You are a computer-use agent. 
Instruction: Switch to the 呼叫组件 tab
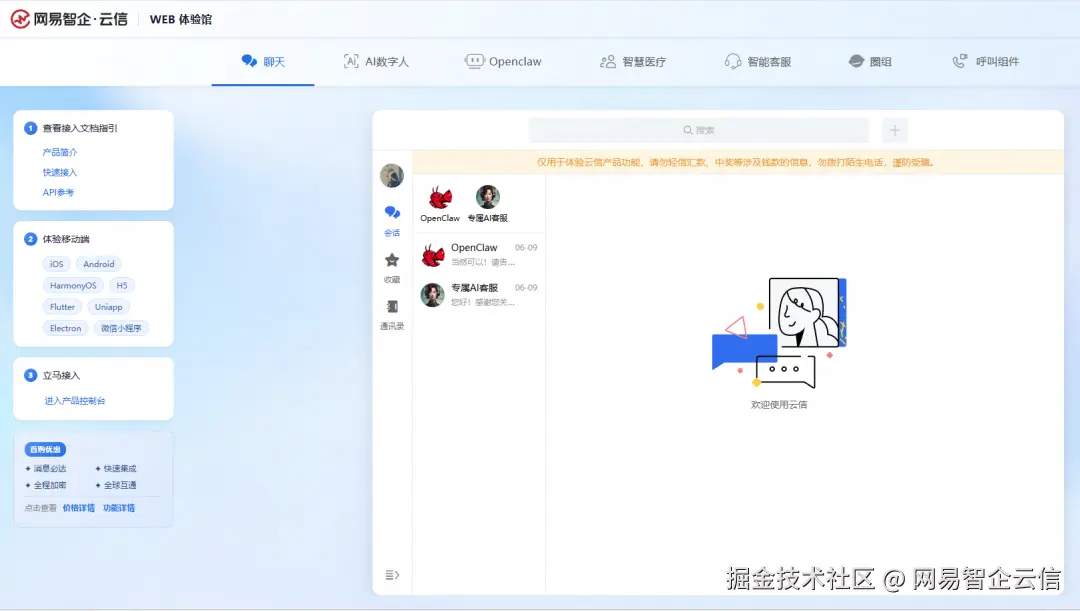[x=985, y=61]
